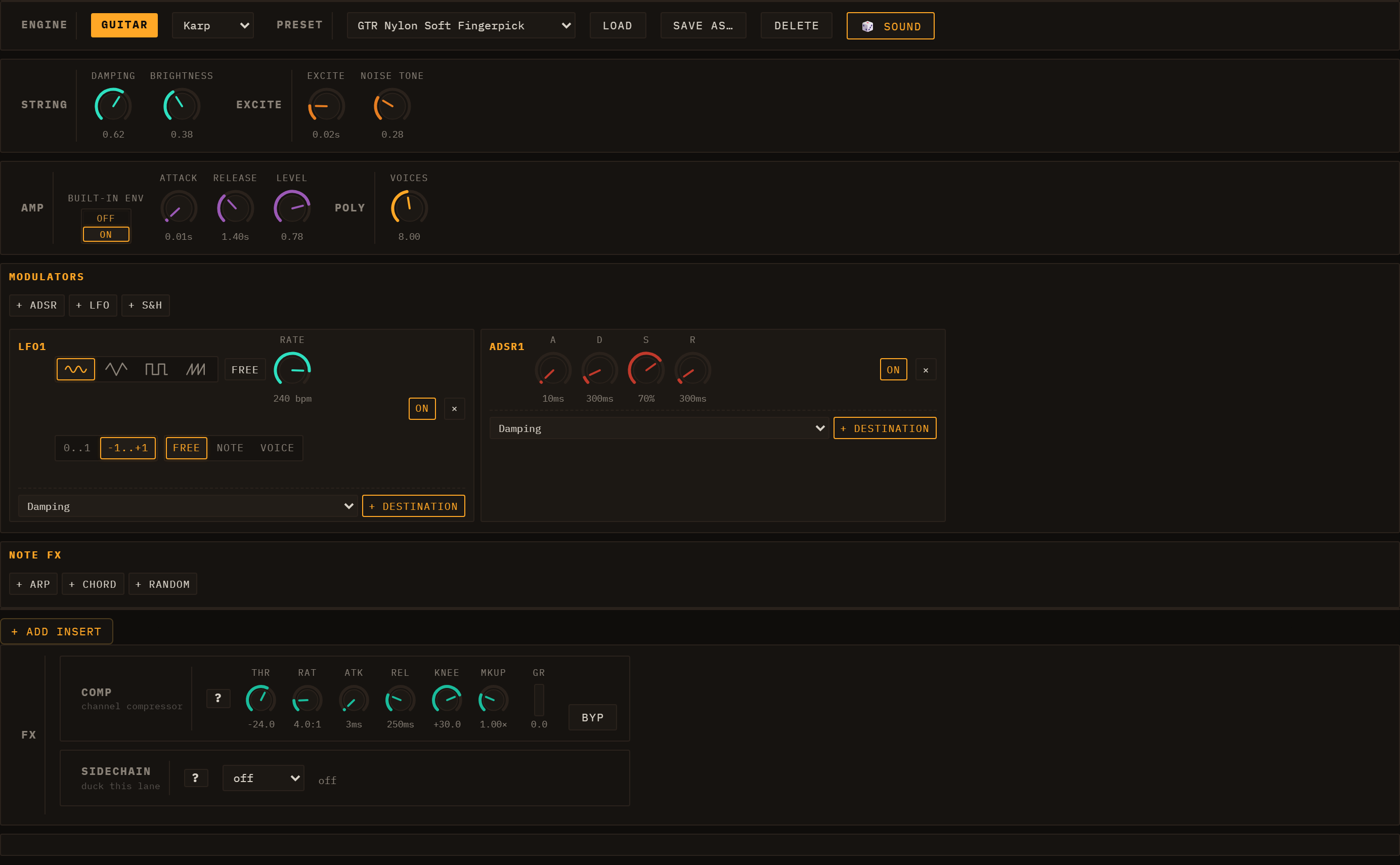
Task: Toggle LFO1 ON button
Action: point(422,409)
